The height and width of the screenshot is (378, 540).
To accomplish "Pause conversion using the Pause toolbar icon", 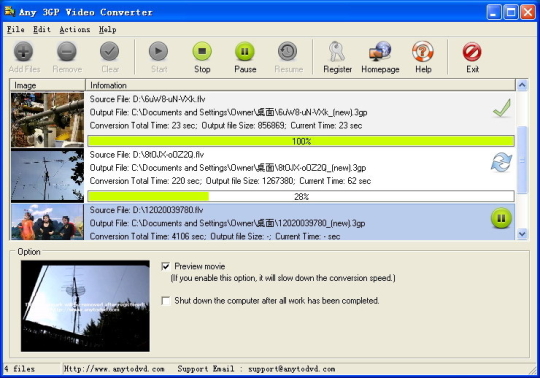I will (x=245, y=52).
